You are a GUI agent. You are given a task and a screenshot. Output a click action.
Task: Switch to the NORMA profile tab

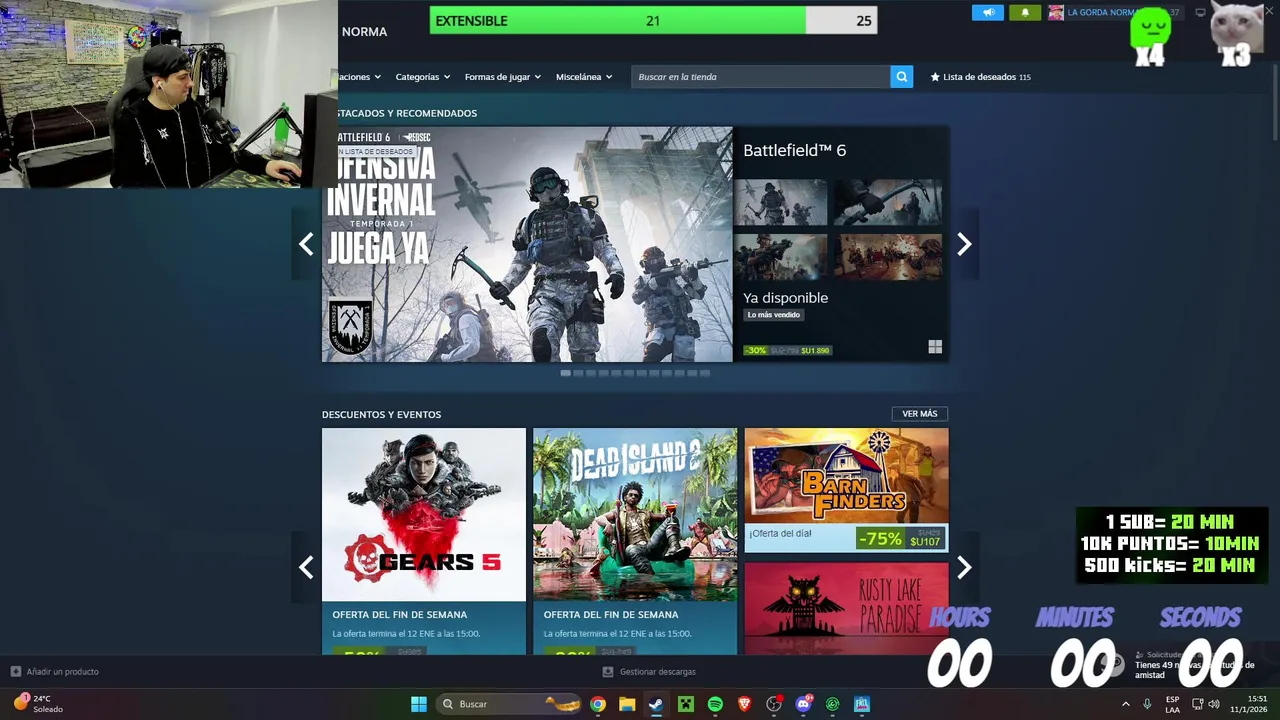tap(364, 32)
